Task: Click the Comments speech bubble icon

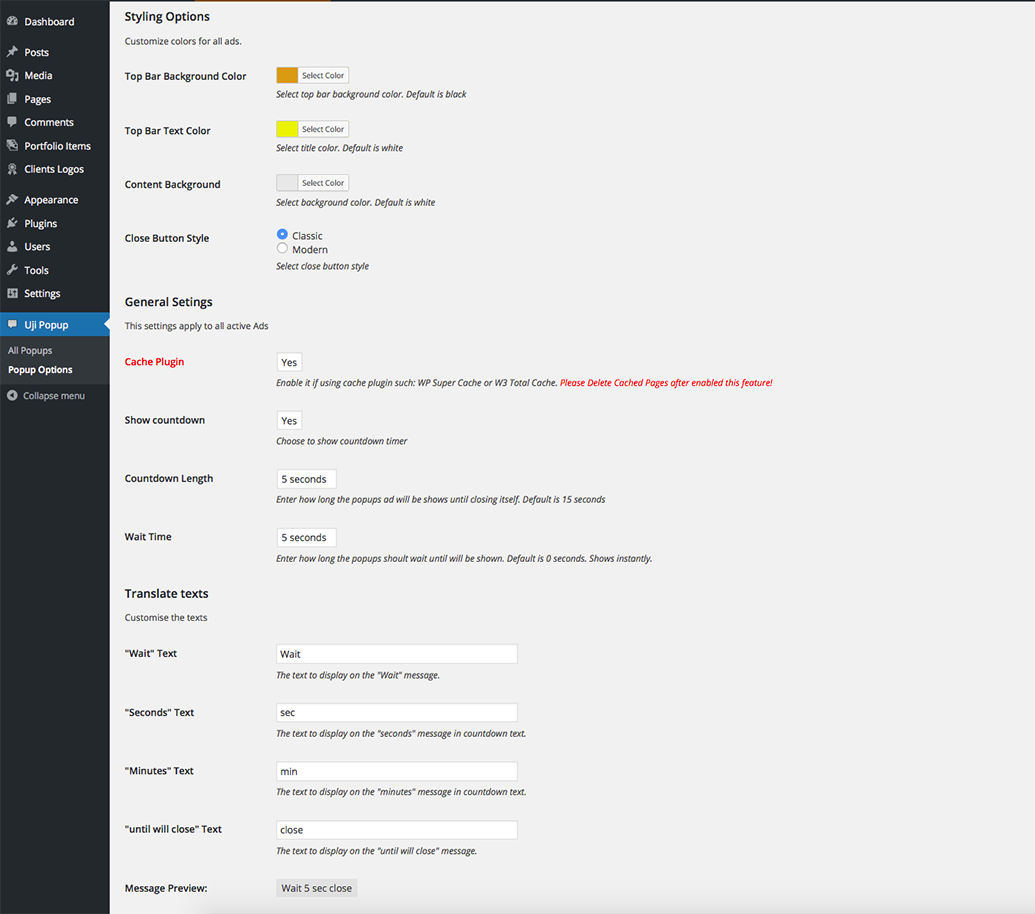Action: click(x=12, y=122)
